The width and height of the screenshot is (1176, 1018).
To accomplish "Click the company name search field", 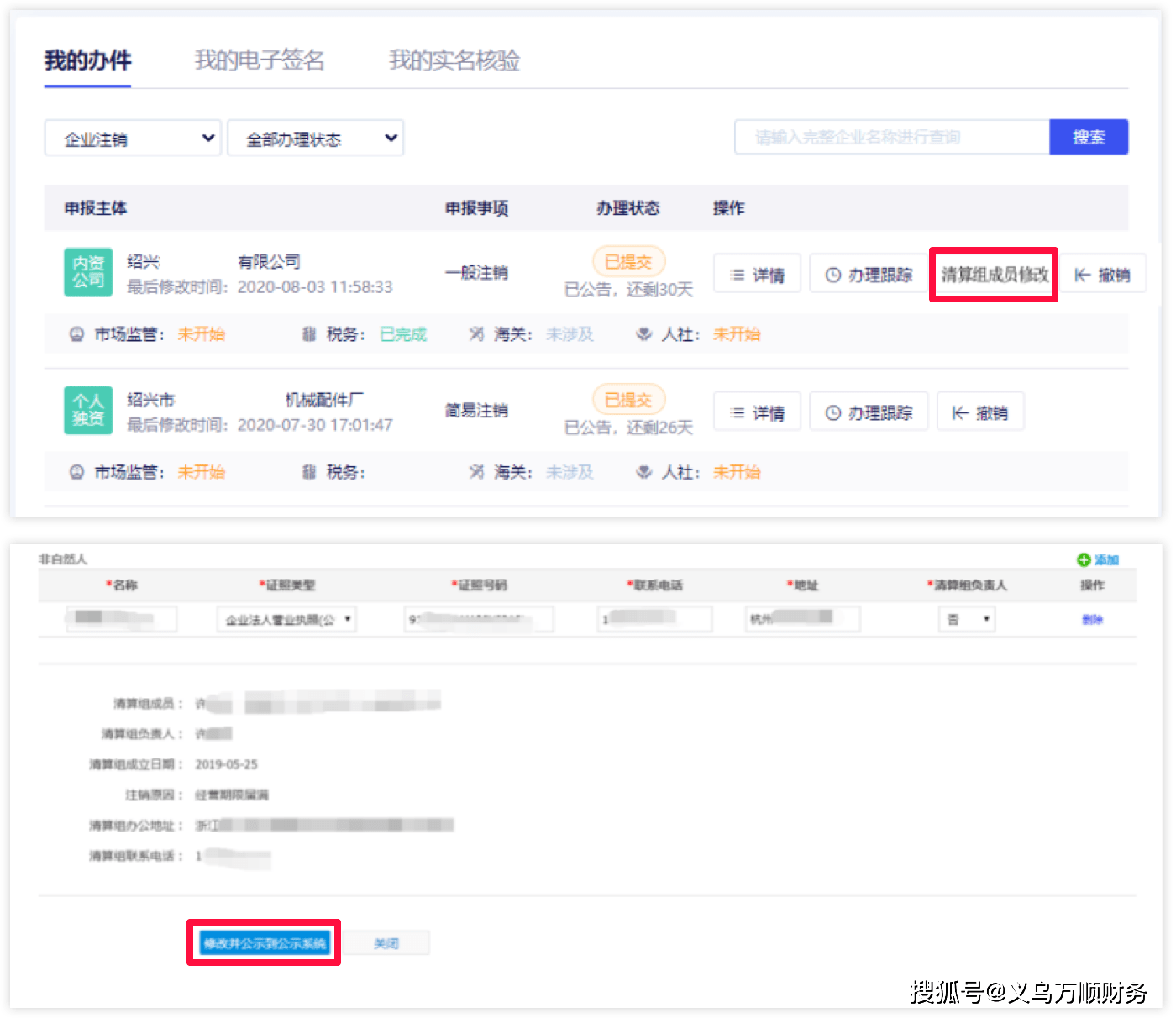I will click(x=892, y=137).
